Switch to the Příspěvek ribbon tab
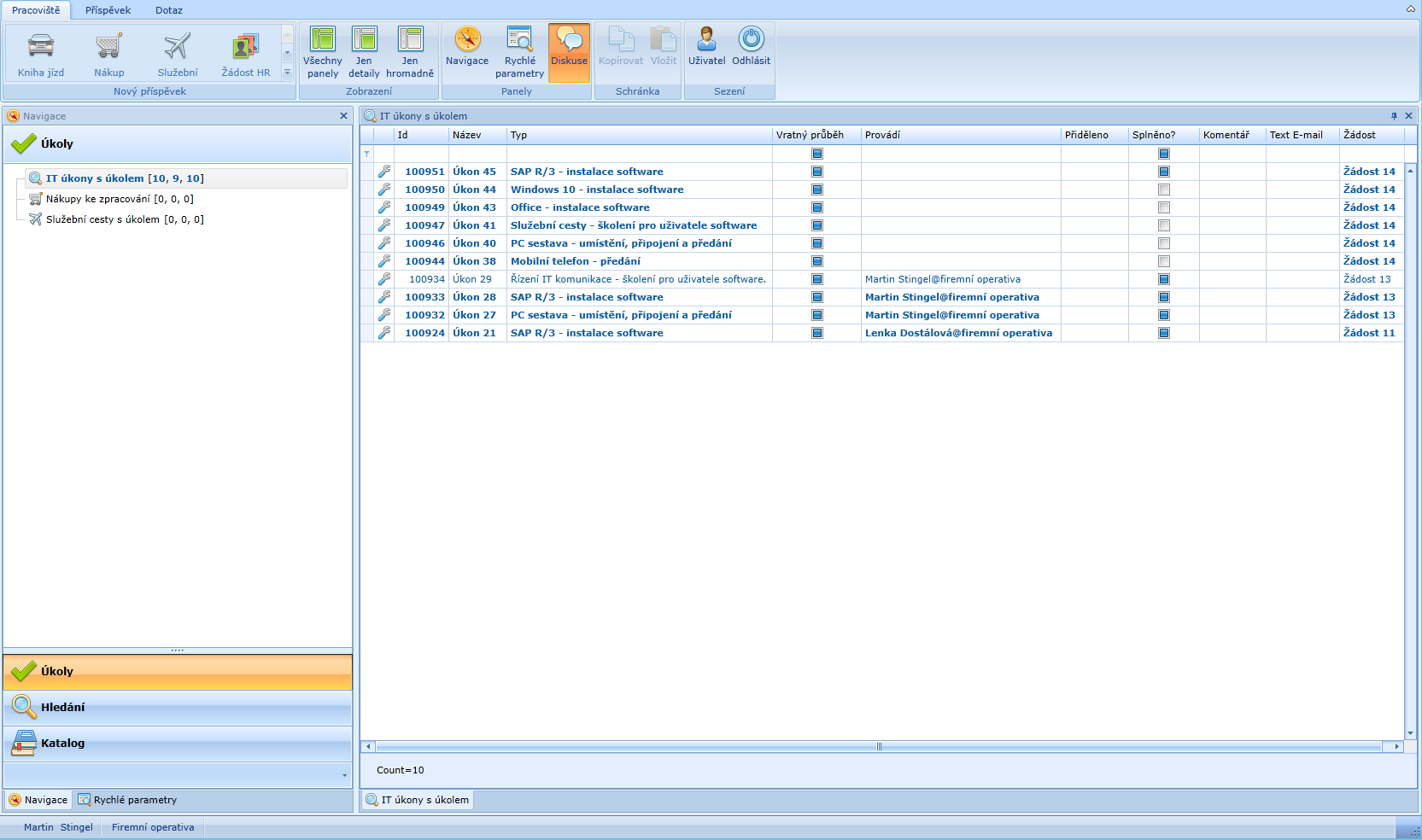 click(x=108, y=10)
